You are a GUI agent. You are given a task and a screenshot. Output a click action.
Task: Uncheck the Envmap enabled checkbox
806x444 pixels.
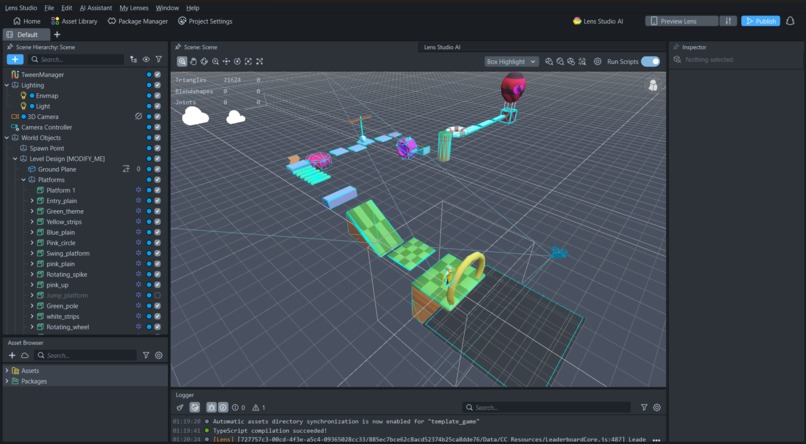coord(157,96)
